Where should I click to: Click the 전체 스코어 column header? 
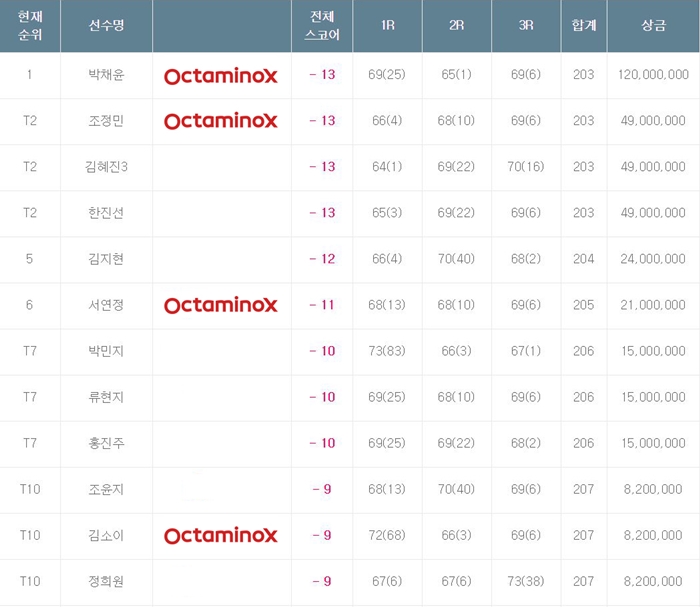[322, 26]
